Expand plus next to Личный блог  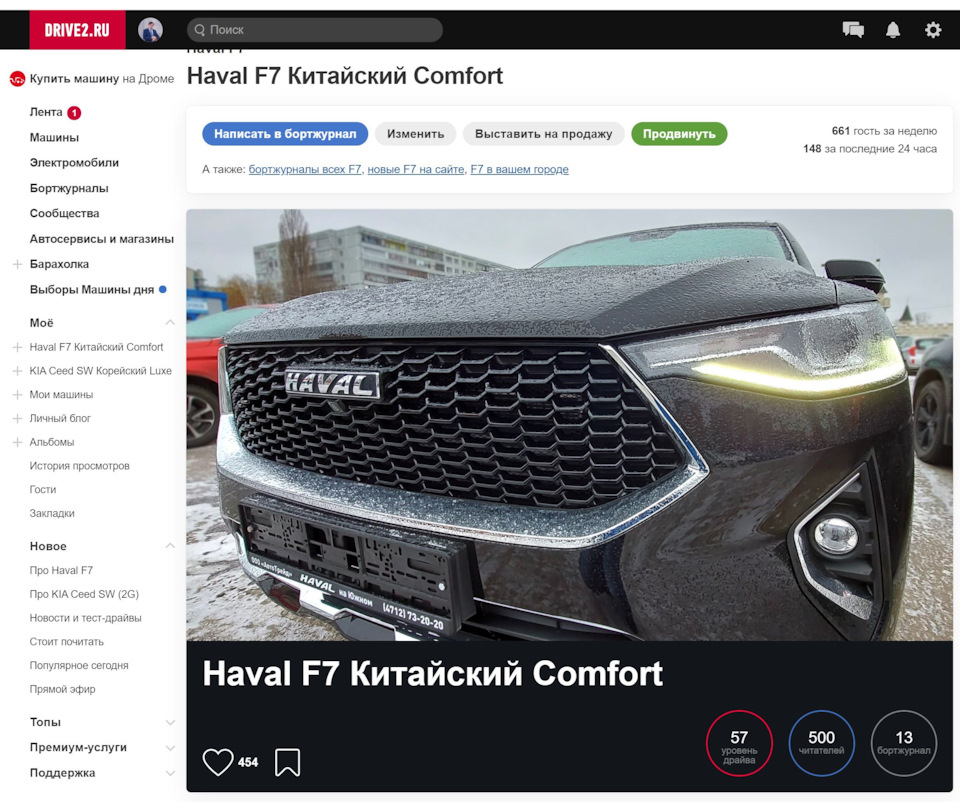pos(17,419)
